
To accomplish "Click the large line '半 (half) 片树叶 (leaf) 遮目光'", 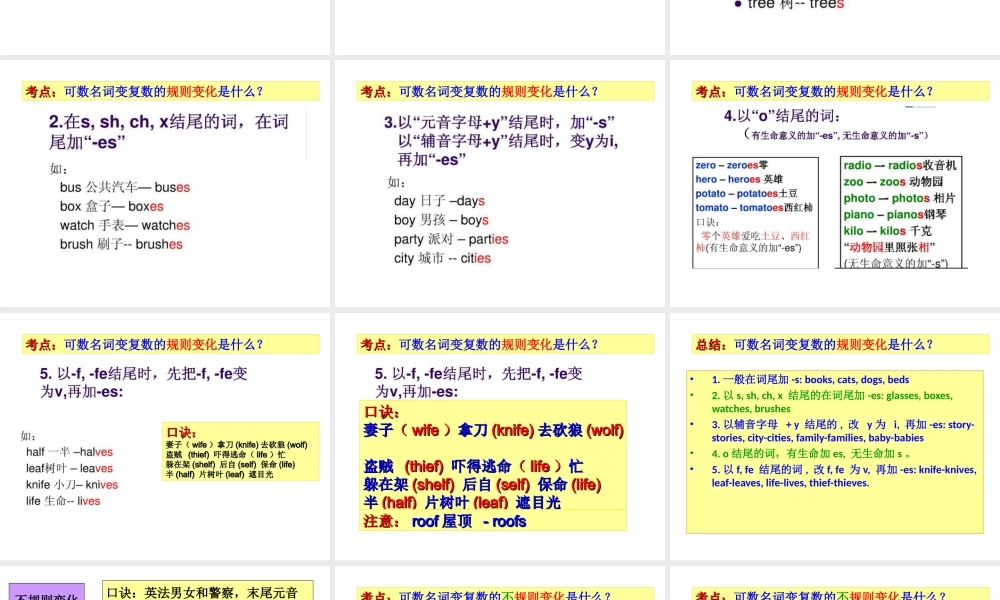I will tap(462, 502).
